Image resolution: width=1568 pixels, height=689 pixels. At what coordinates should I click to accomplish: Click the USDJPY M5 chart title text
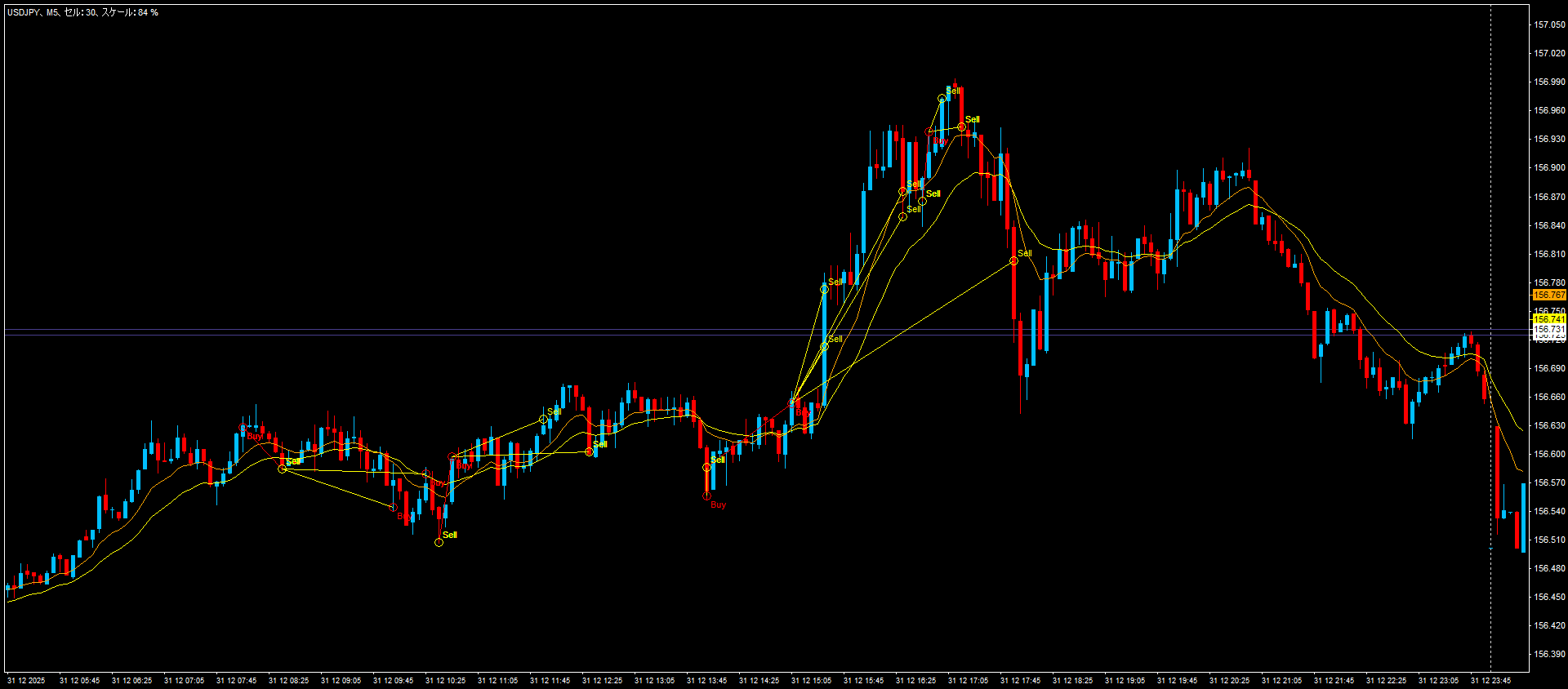[x=82, y=12]
